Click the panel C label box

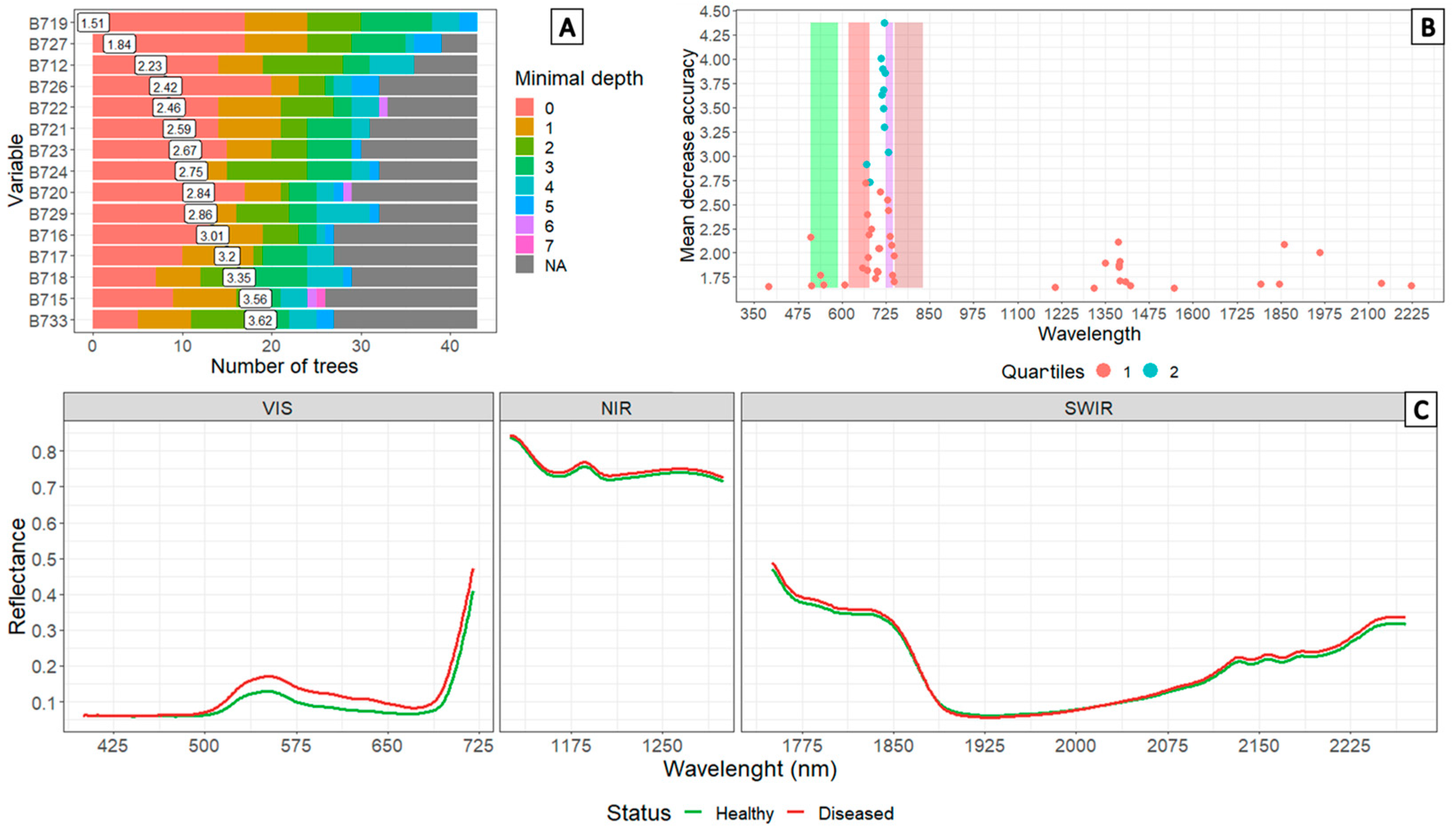coord(1420,409)
